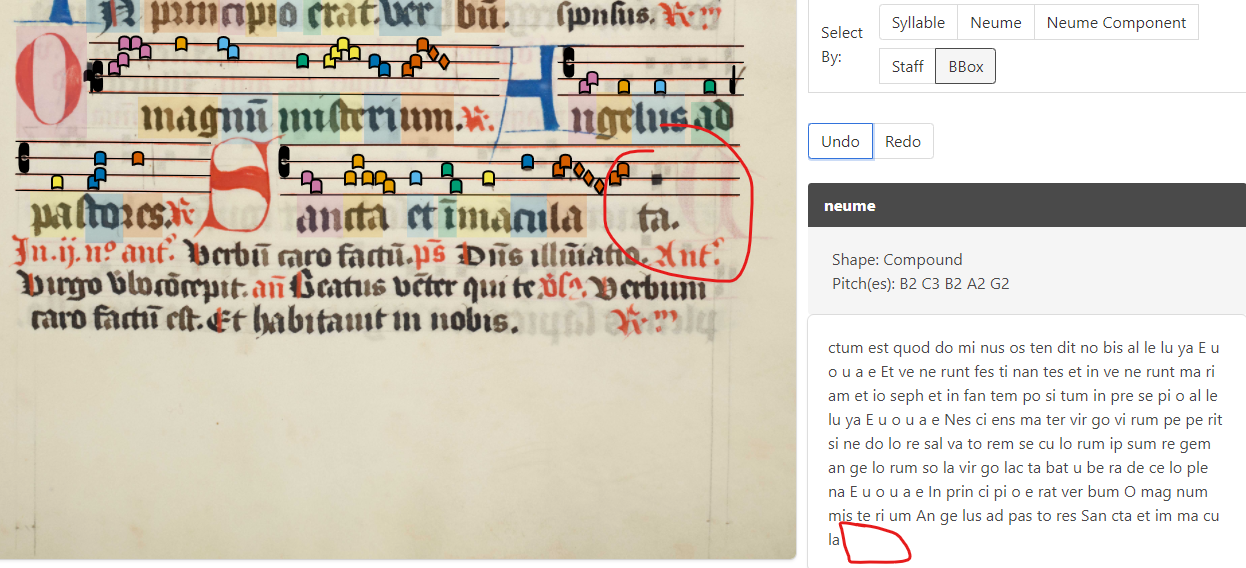The image size is (1246, 568).
Task: Select the blue neume pair above 'num'
Action: tap(229, 47)
